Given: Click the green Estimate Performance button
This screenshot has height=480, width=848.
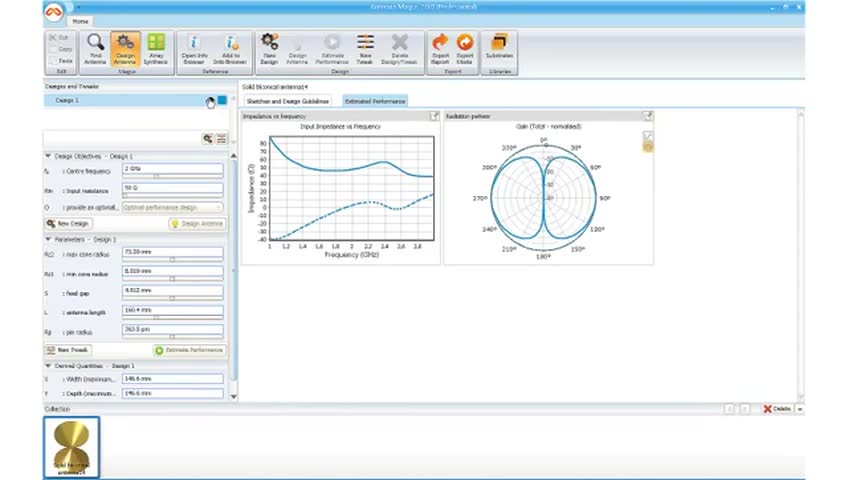Looking at the screenshot, I should tap(190, 350).
